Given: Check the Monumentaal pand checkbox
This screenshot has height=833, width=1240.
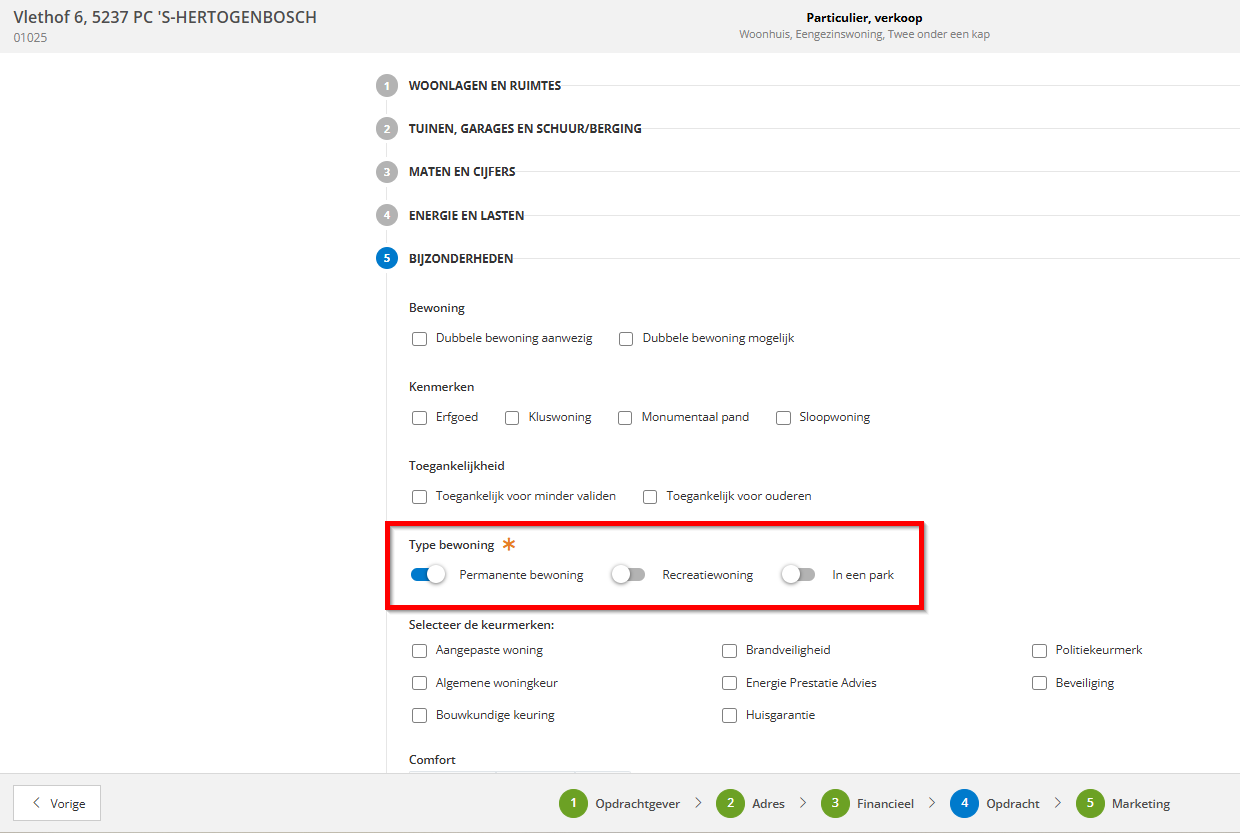Looking at the screenshot, I should click(626, 418).
